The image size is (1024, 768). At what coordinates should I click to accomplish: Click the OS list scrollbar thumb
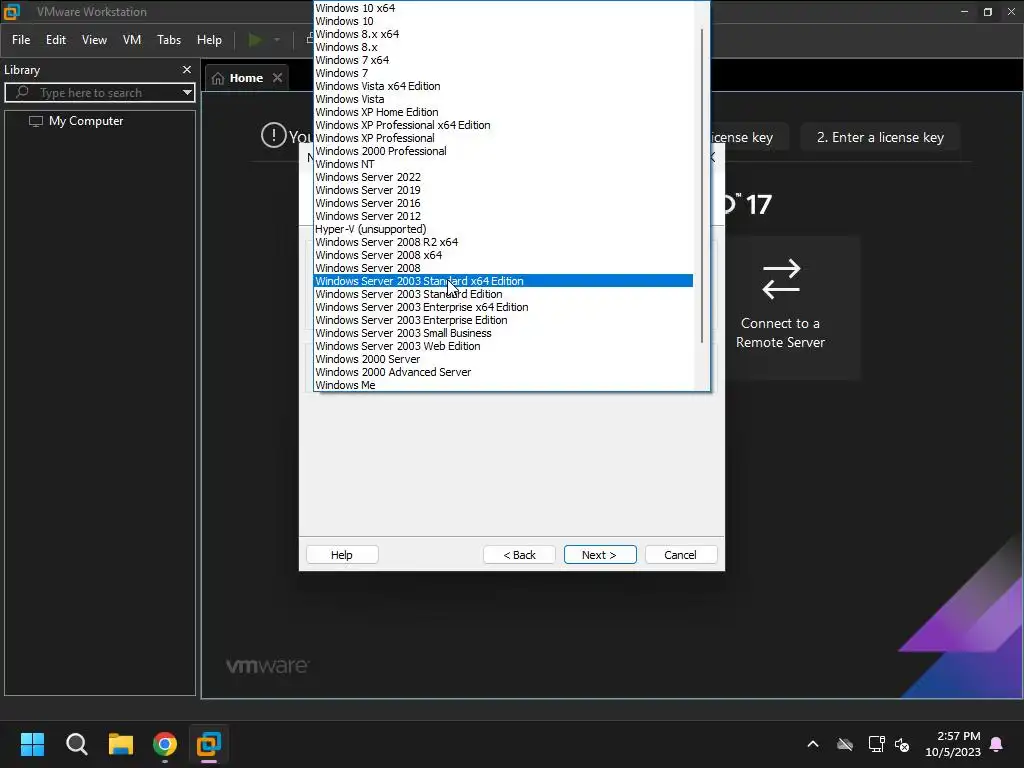pos(702,186)
